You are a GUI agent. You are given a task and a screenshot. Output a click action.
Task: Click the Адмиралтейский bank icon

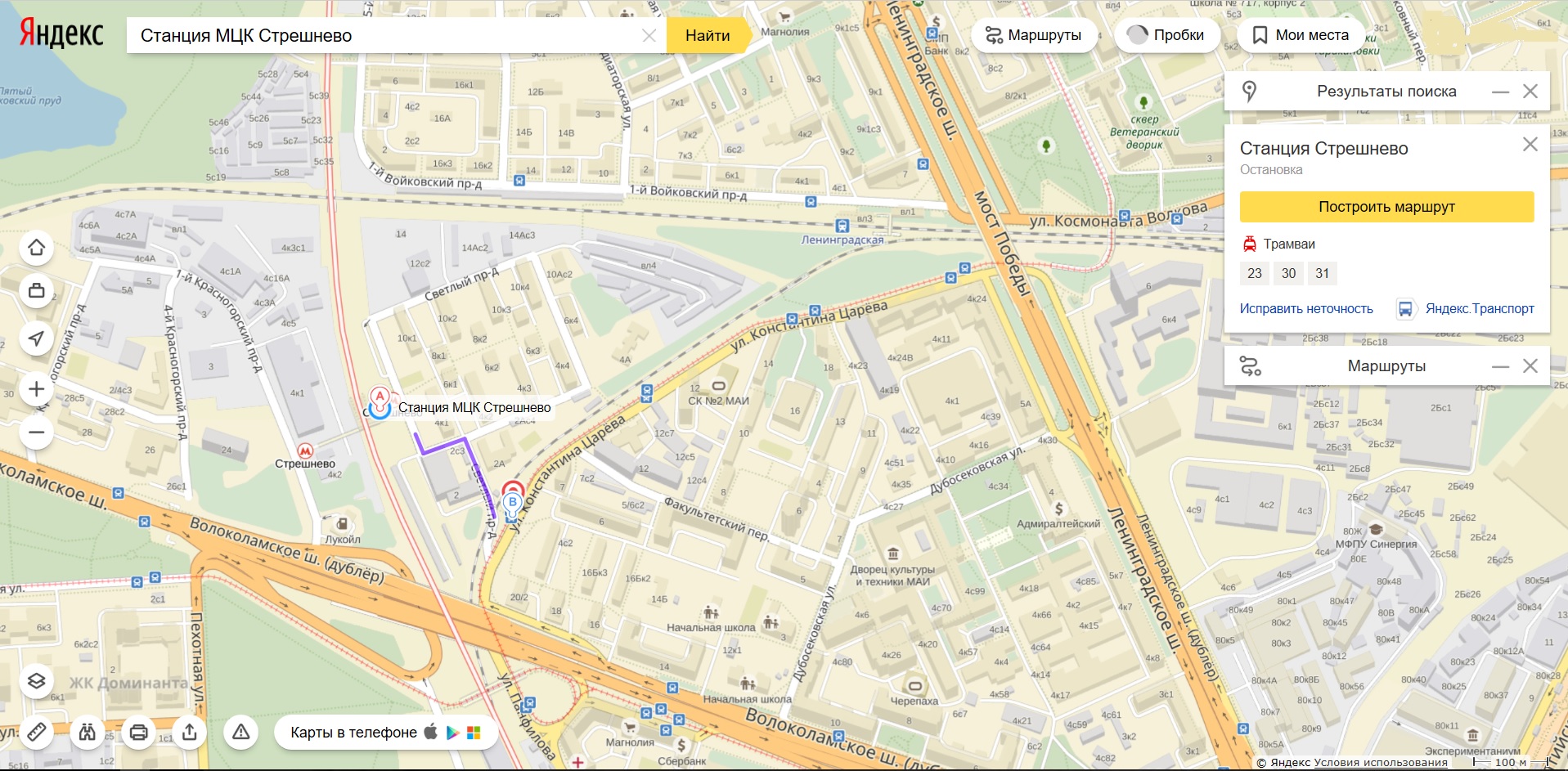[x=1058, y=509]
